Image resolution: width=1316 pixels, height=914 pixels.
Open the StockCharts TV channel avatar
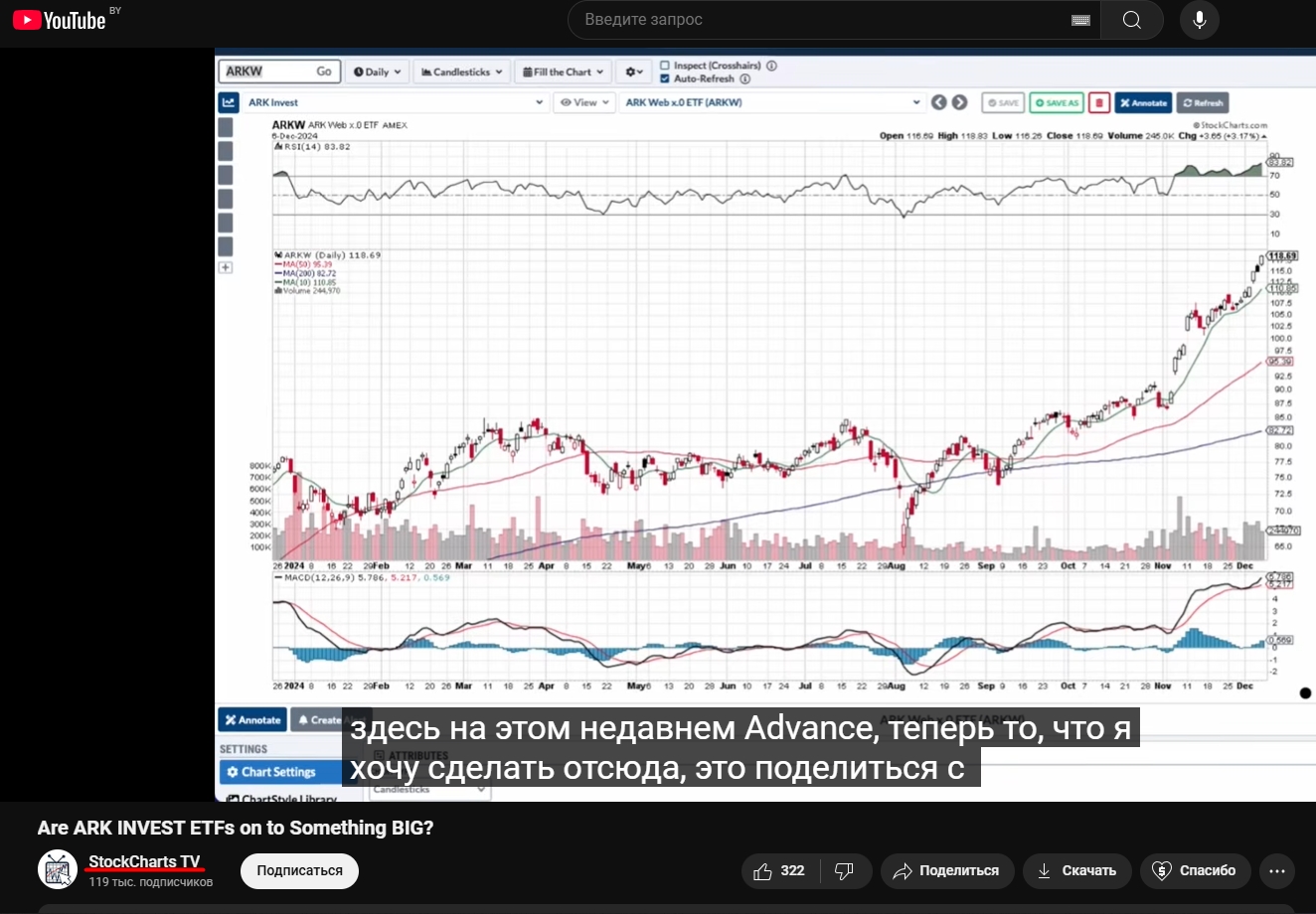point(58,870)
